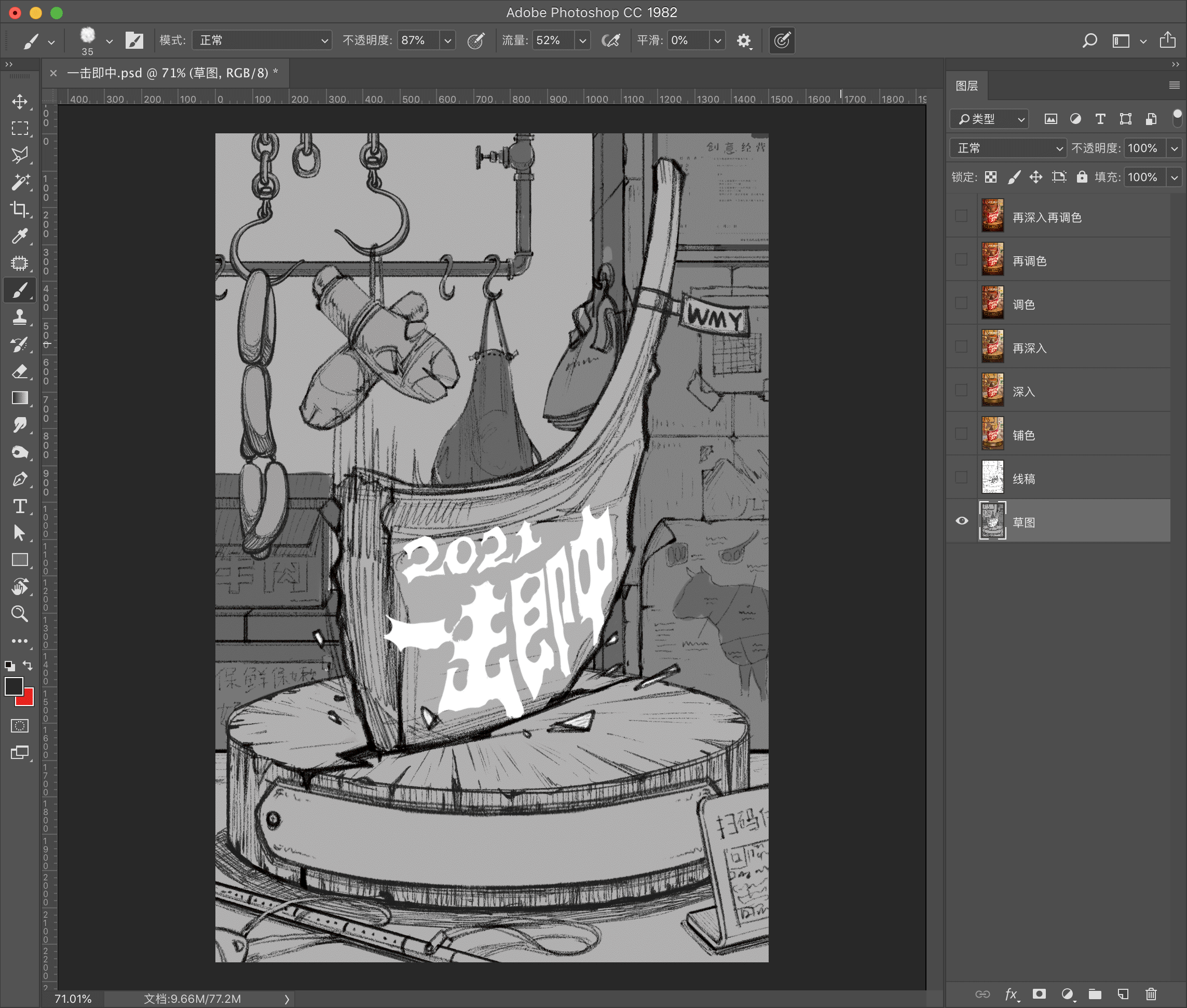Open brush mode 正常 dropdown
1187x1008 pixels.
262,40
